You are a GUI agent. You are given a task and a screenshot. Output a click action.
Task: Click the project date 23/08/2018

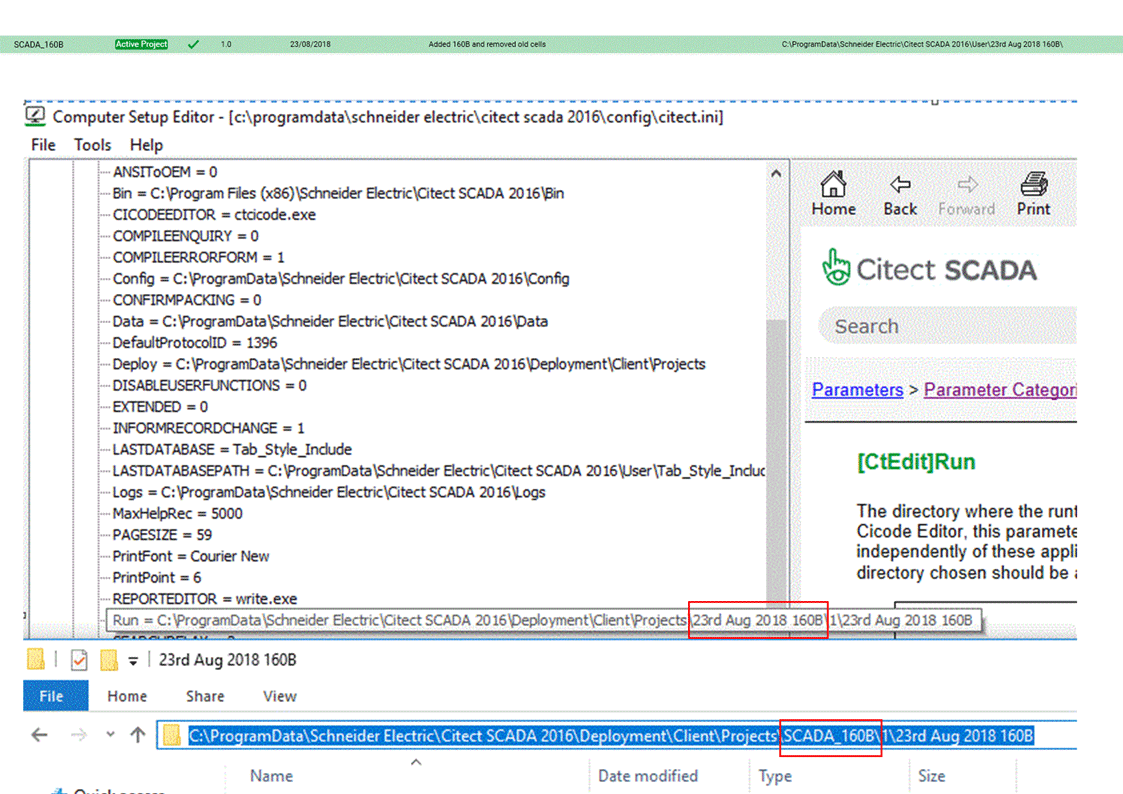(x=310, y=44)
